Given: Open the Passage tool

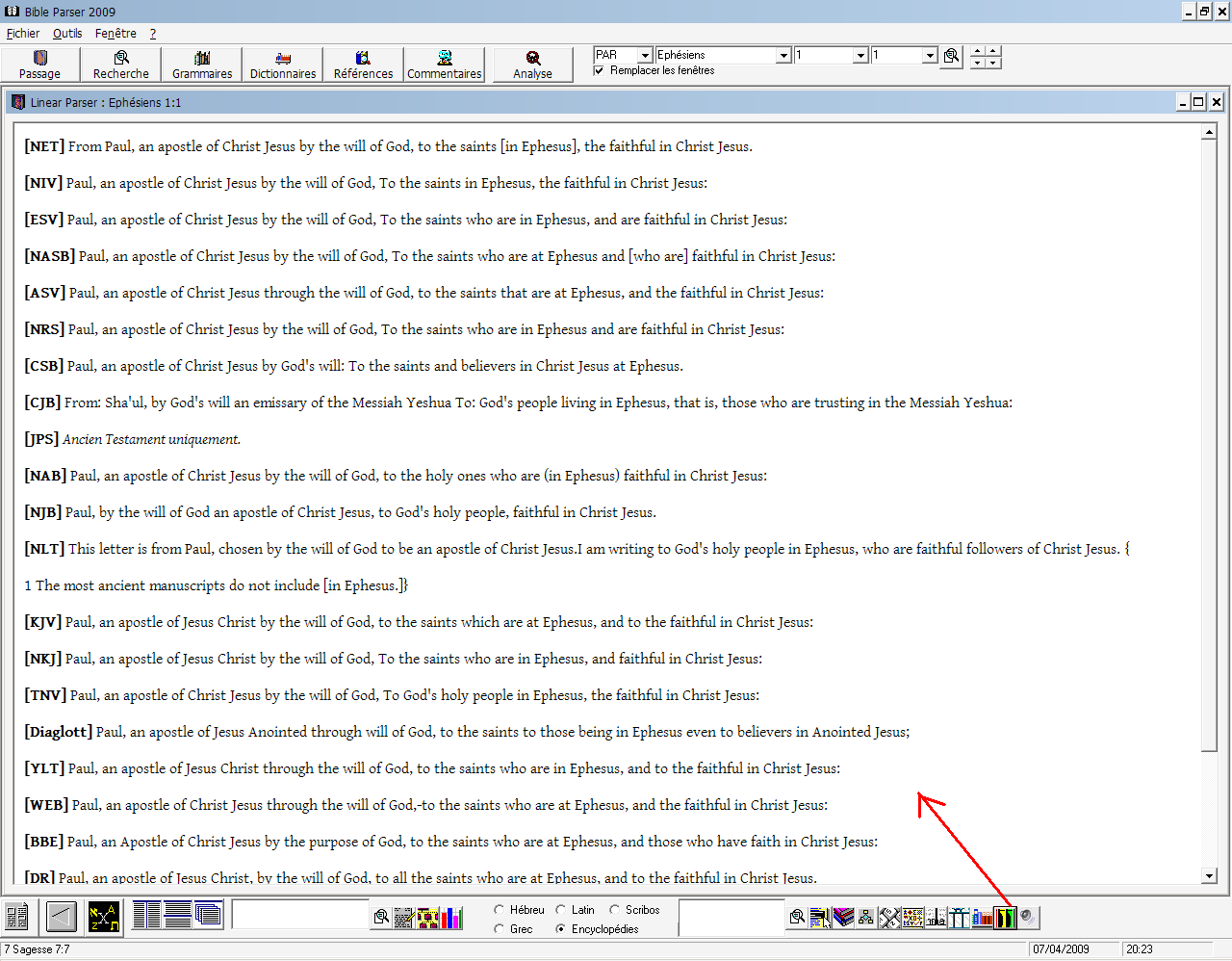Looking at the screenshot, I should click(40, 65).
